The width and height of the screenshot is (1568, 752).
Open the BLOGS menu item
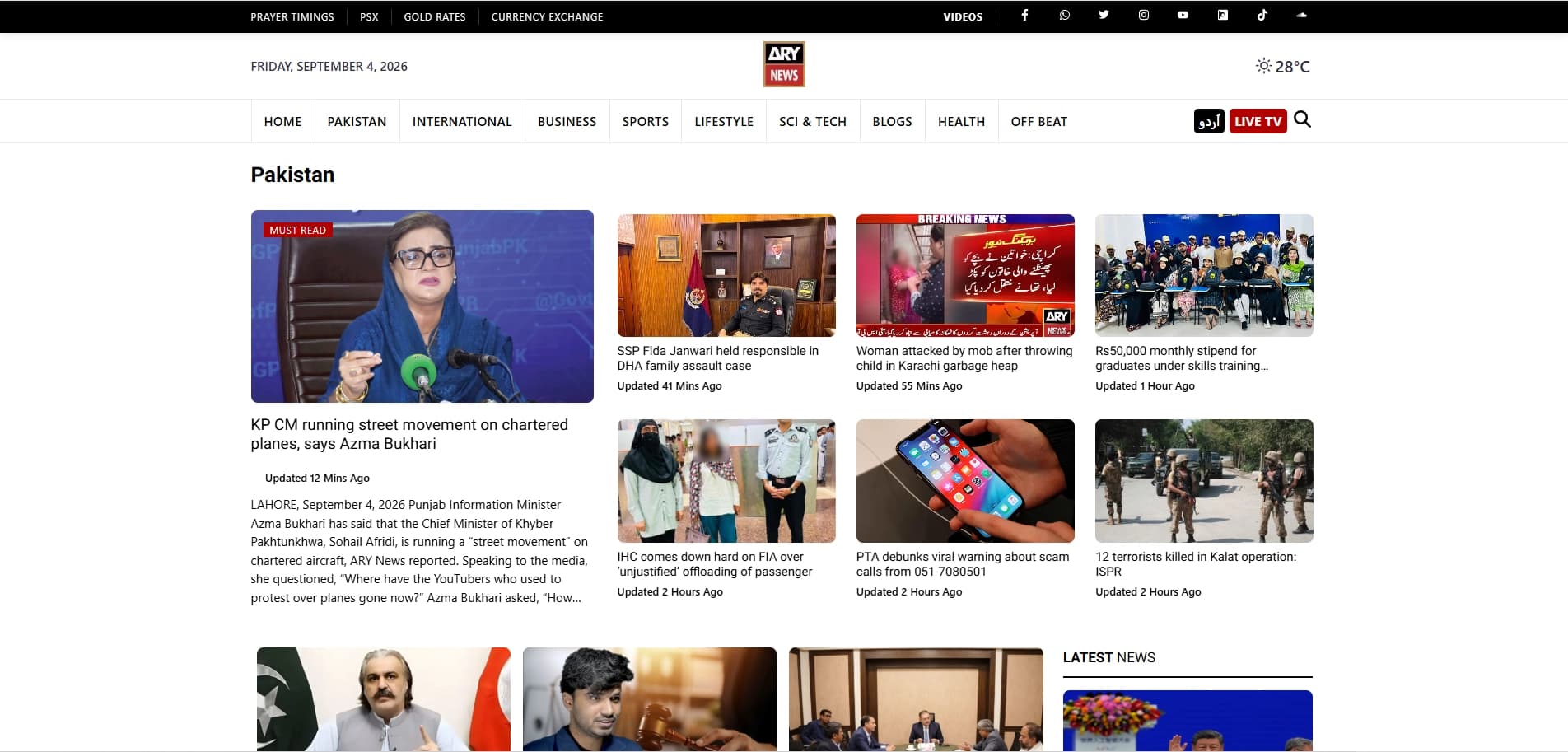pos(892,121)
